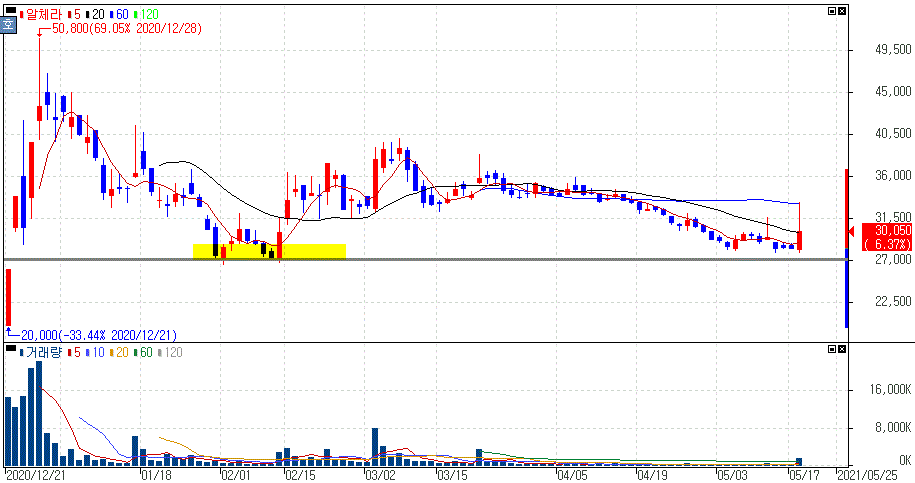Click the 2020/12/21 date label
The image size is (915, 483).
(36, 475)
